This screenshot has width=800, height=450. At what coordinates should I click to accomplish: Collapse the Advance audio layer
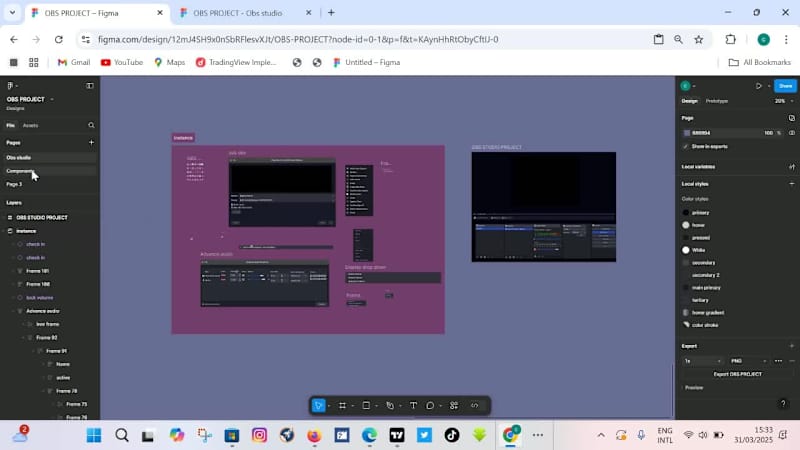(x=13, y=311)
